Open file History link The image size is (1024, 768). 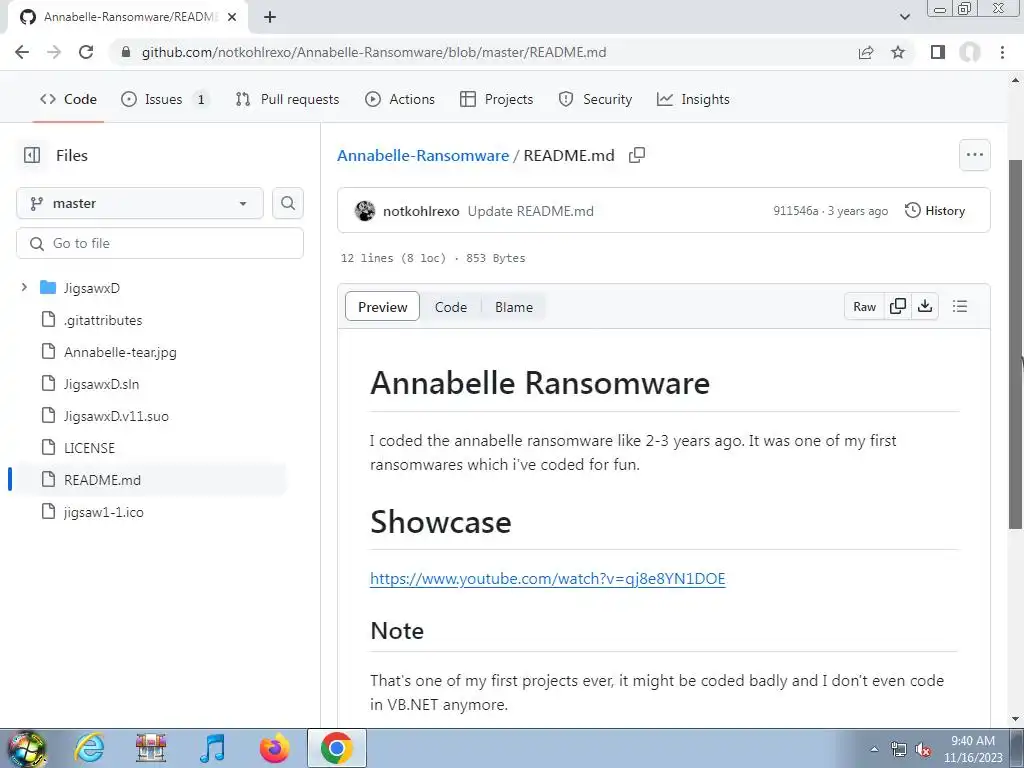tap(935, 210)
